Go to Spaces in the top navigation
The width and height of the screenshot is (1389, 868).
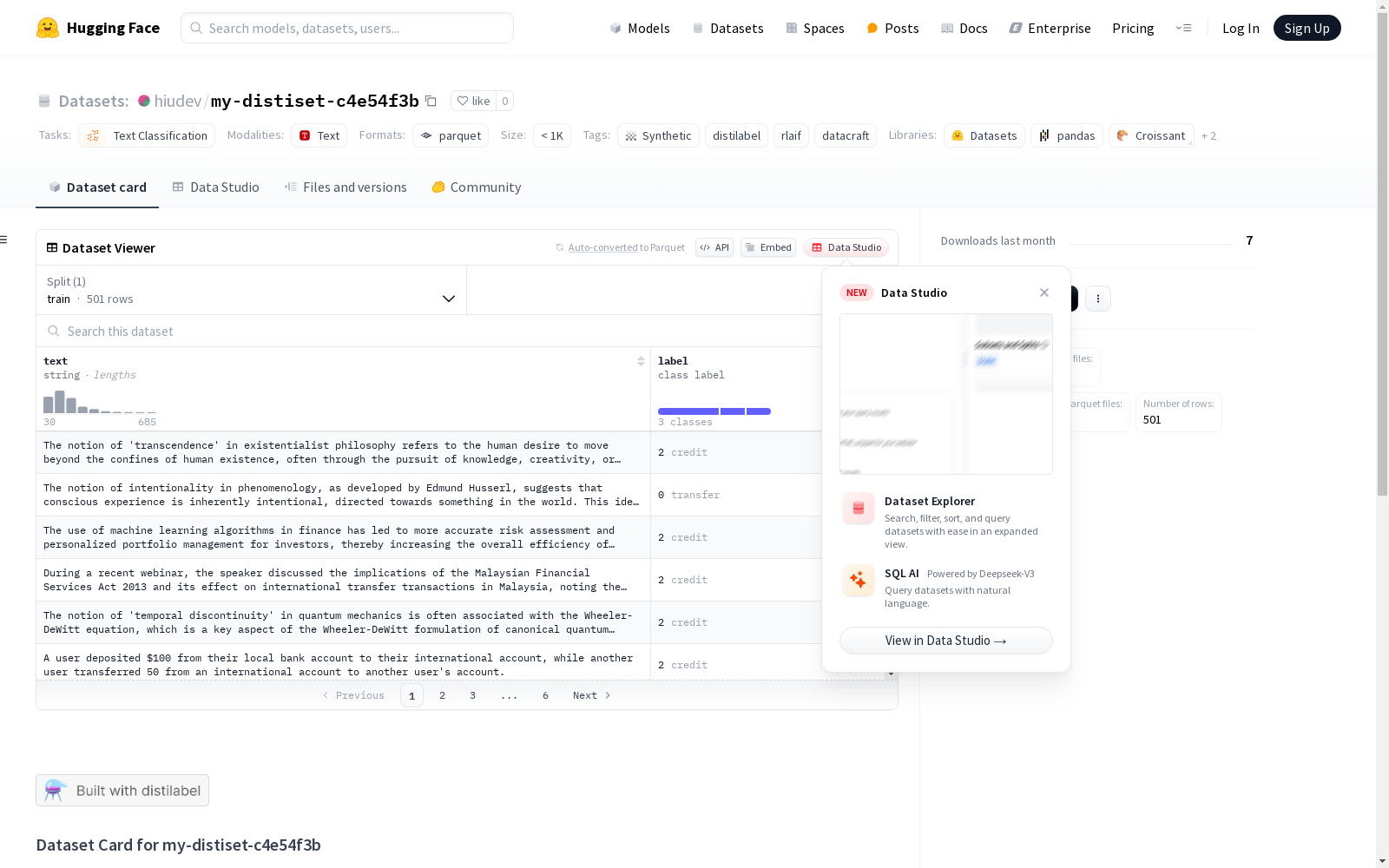pos(815,28)
